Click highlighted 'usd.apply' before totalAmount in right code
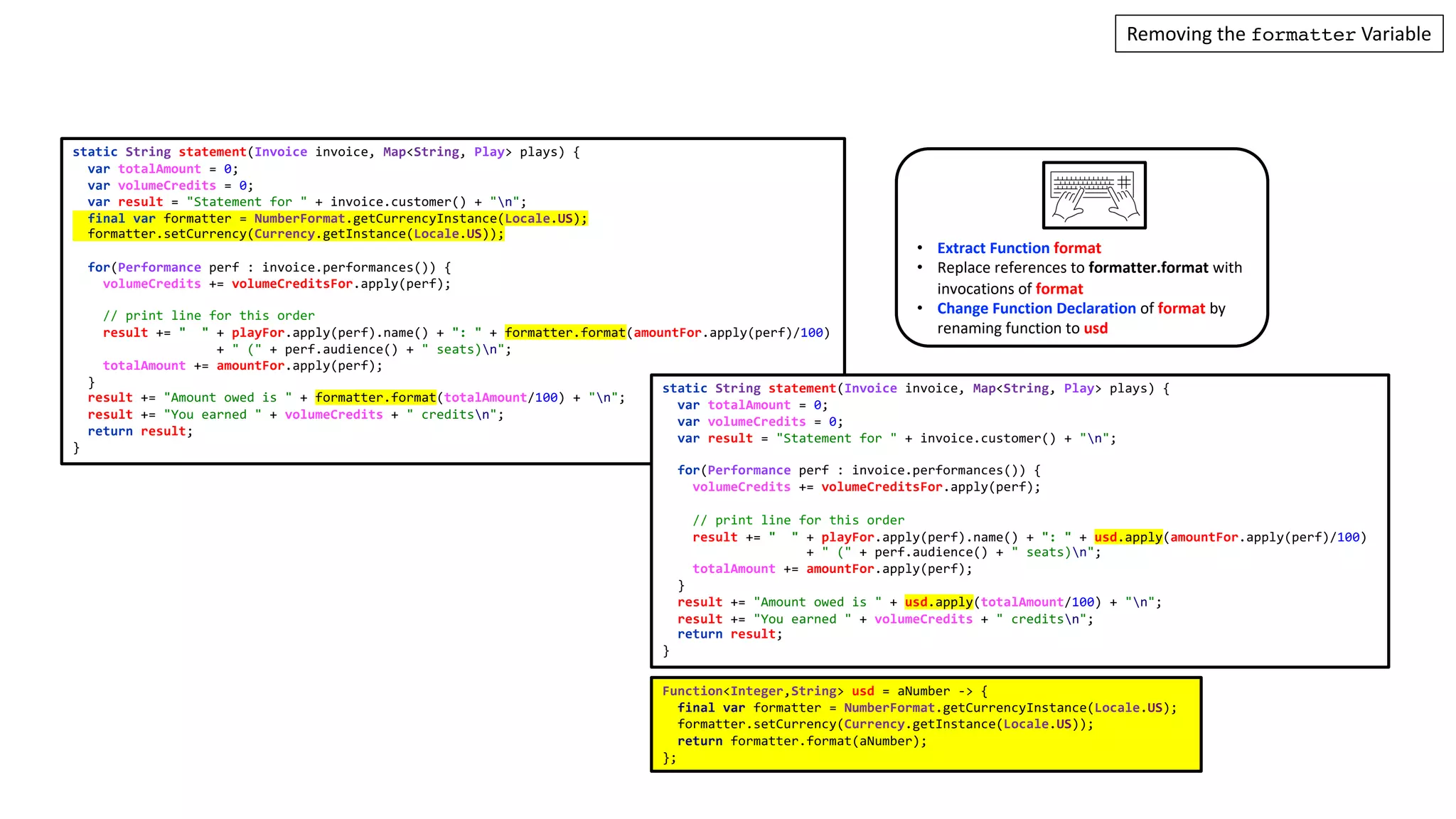The image size is (1456, 819). tap(938, 602)
